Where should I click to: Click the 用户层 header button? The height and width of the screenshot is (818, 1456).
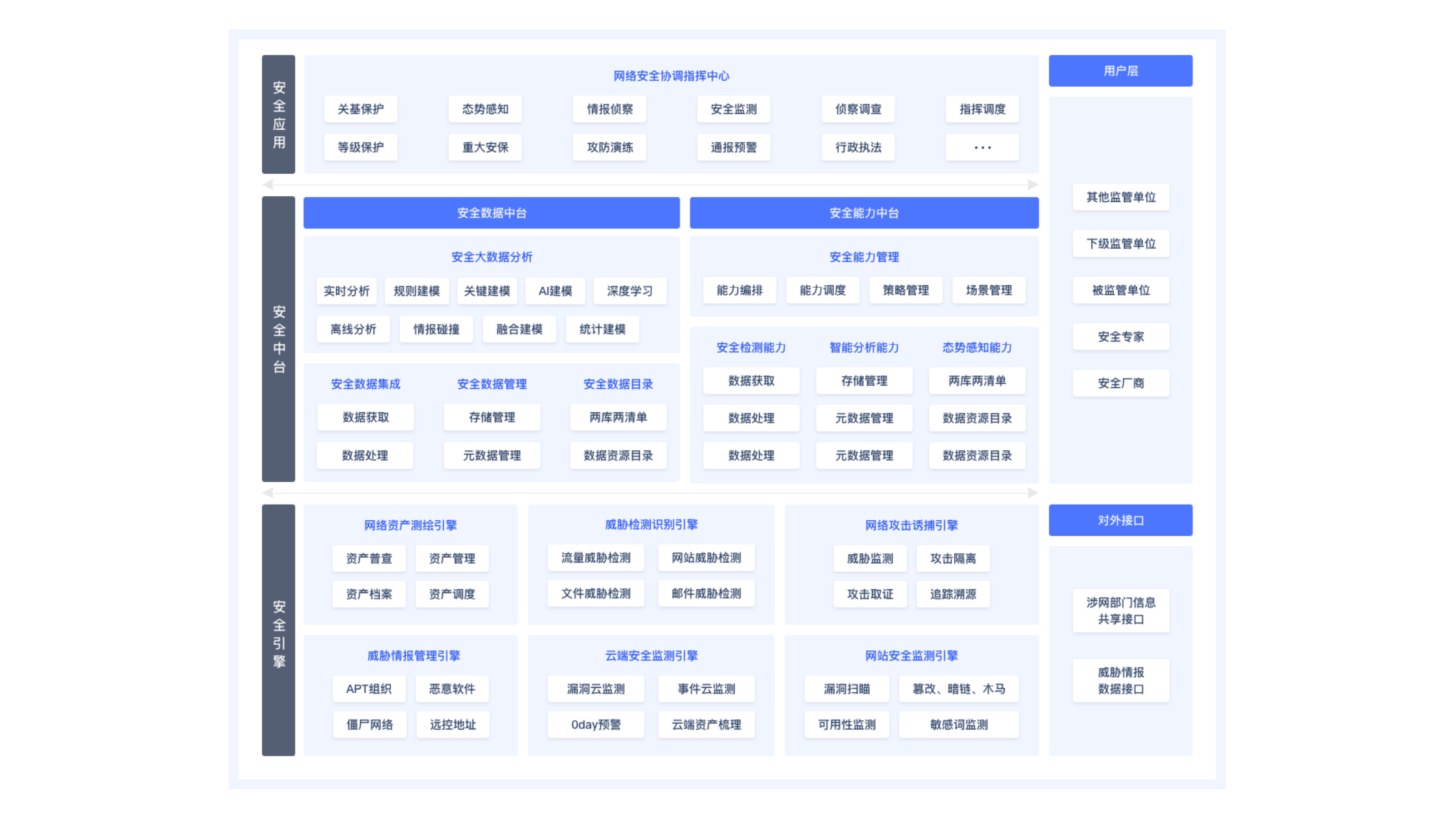click(x=1120, y=70)
